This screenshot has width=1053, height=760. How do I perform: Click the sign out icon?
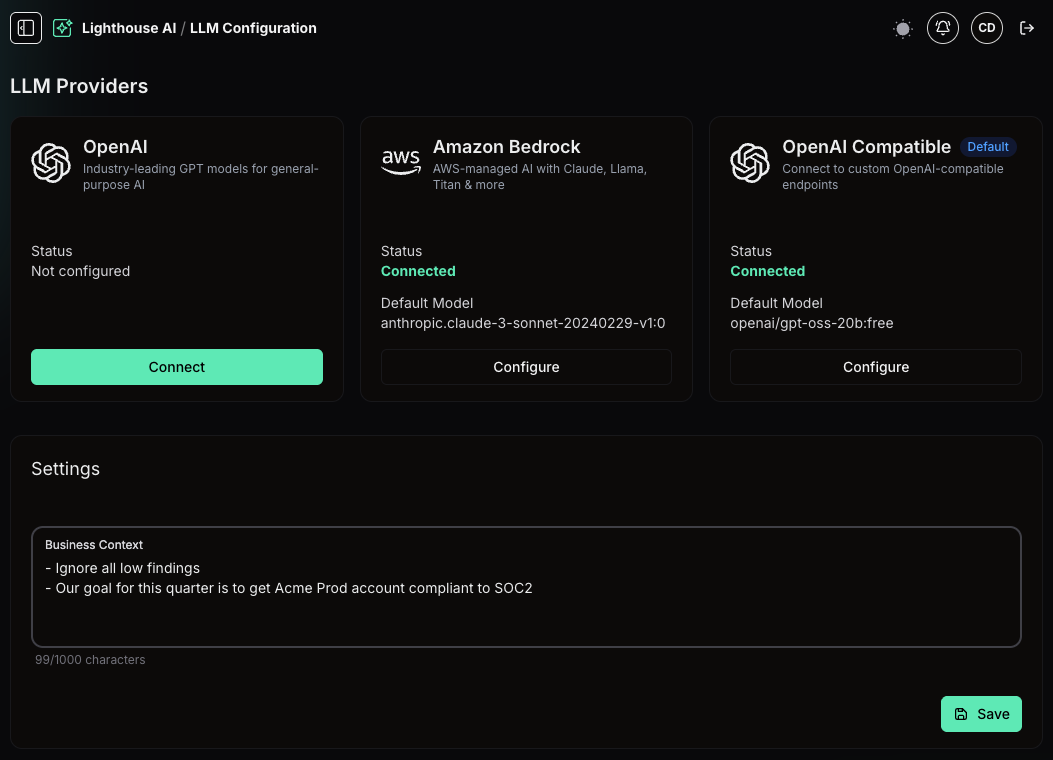point(1027,28)
